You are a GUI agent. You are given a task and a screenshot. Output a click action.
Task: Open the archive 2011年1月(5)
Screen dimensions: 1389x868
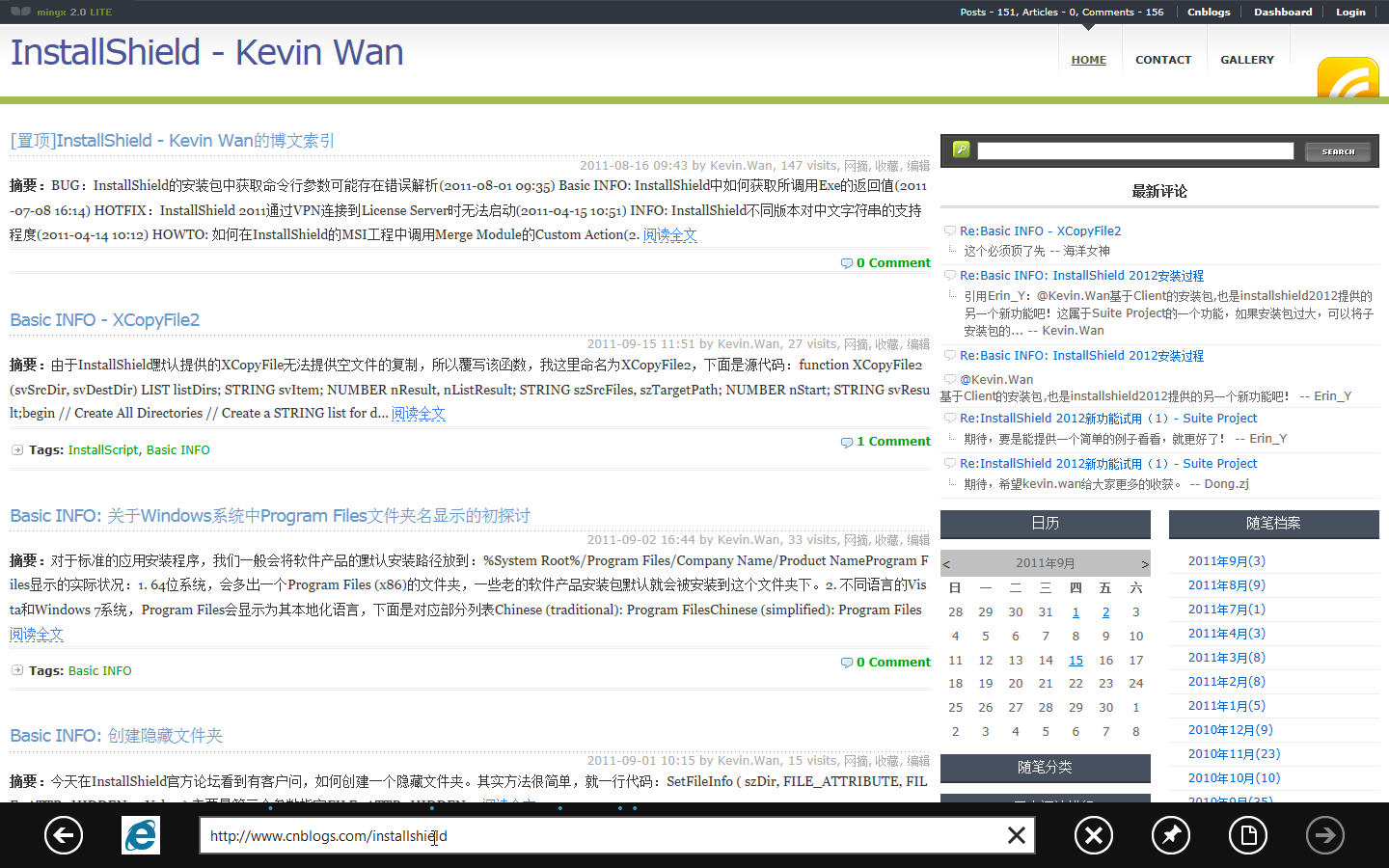tap(1227, 706)
